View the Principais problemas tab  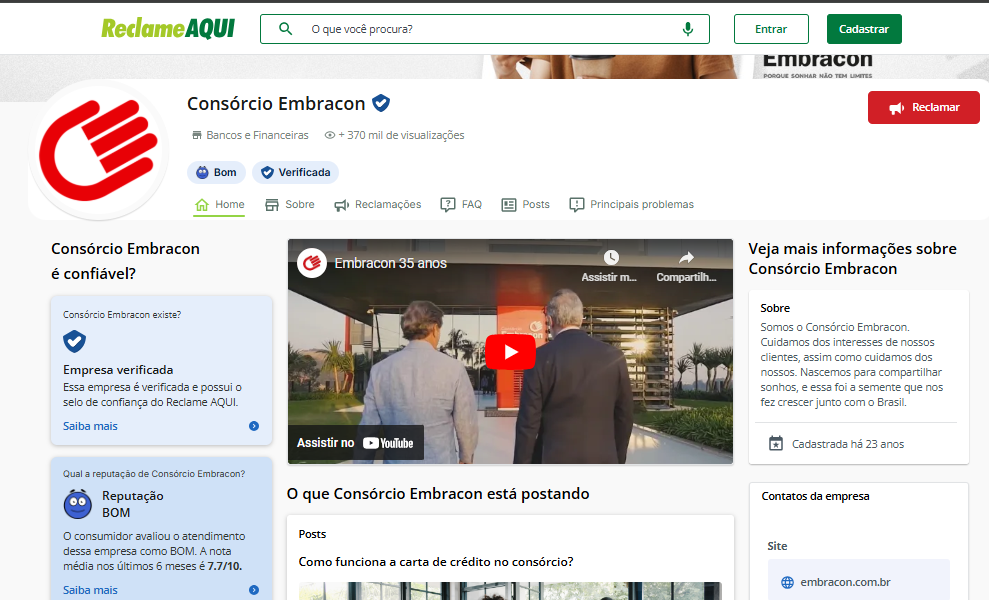[x=631, y=204]
